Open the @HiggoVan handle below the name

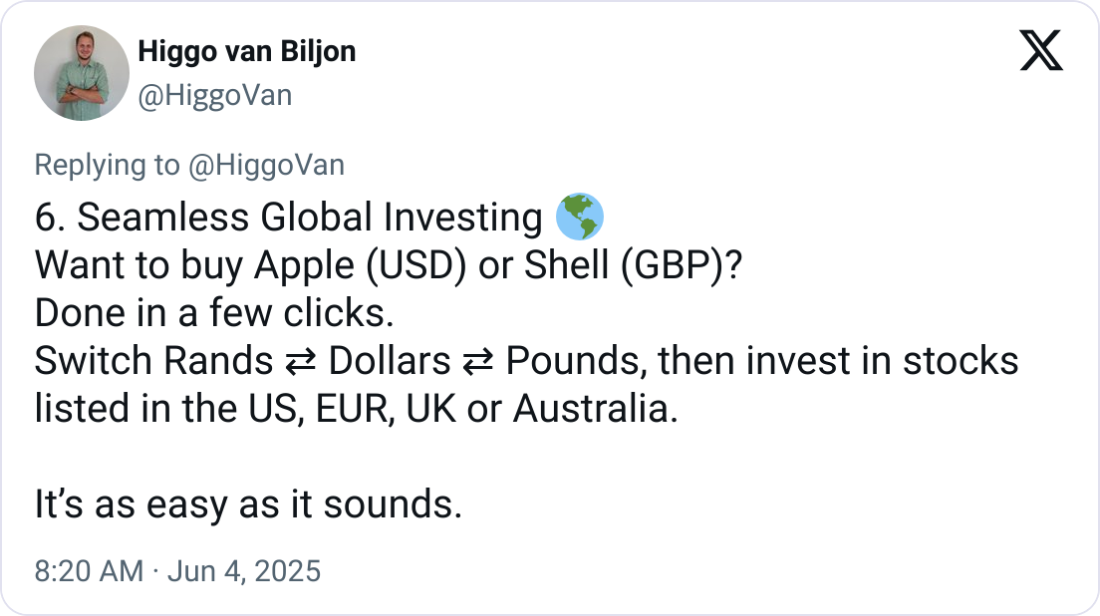[x=213, y=95]
